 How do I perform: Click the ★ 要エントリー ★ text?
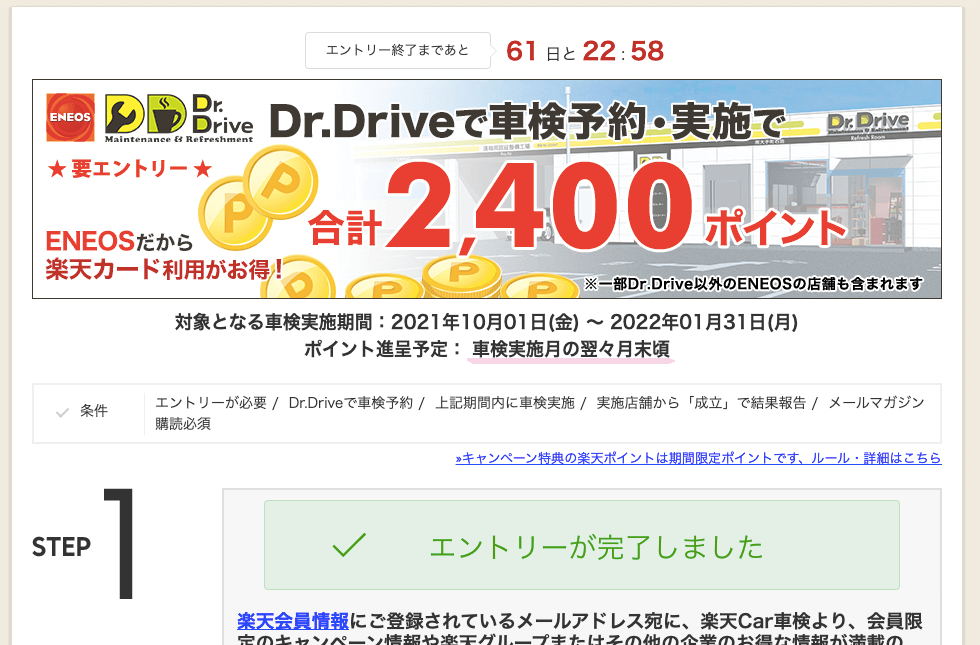pyautogui.click(x=130, y=168)
